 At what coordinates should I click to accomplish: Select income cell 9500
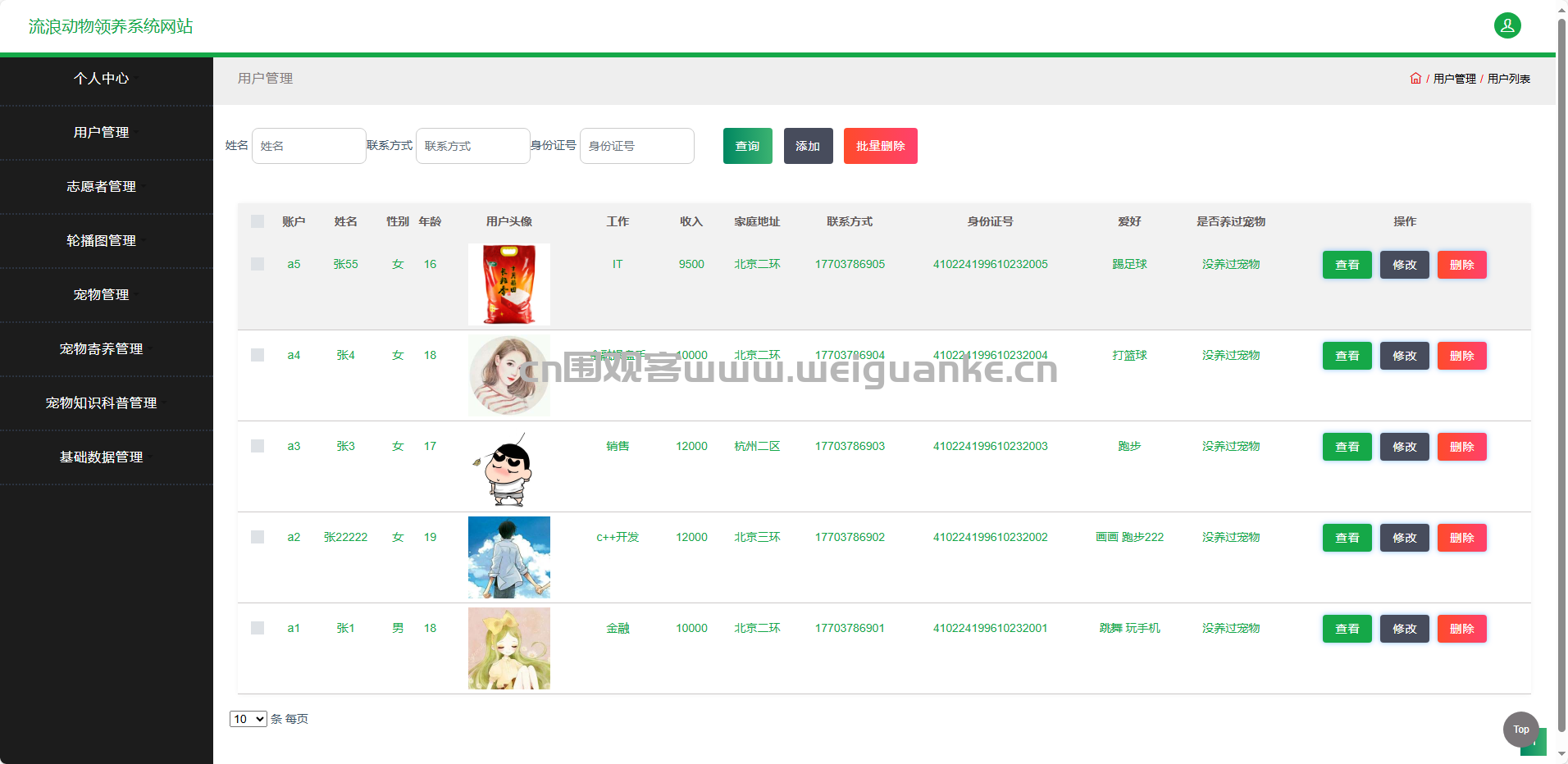691,264
